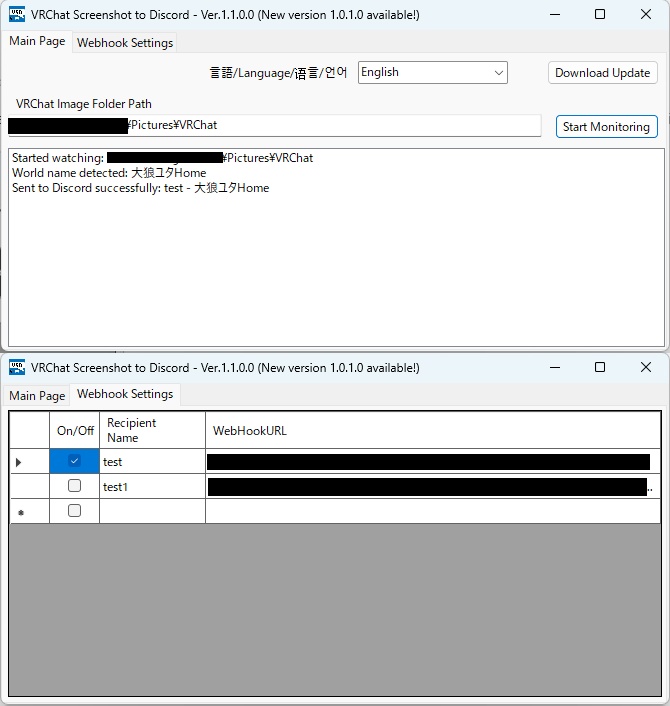Open the English language dropdown
The width and height of the screenshot is (670, 706).
433,72
